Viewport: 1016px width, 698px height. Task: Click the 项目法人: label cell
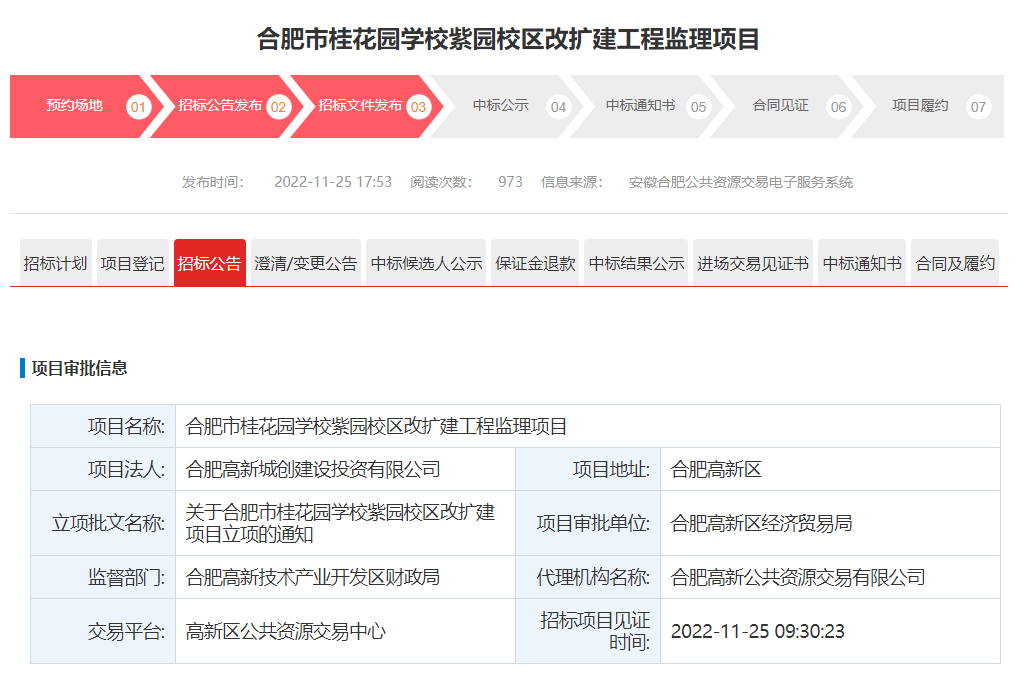[x=103, y=469]
